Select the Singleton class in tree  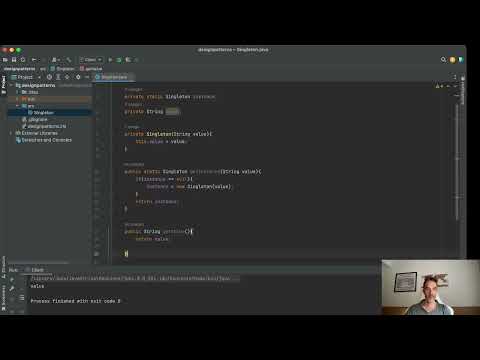43,113
